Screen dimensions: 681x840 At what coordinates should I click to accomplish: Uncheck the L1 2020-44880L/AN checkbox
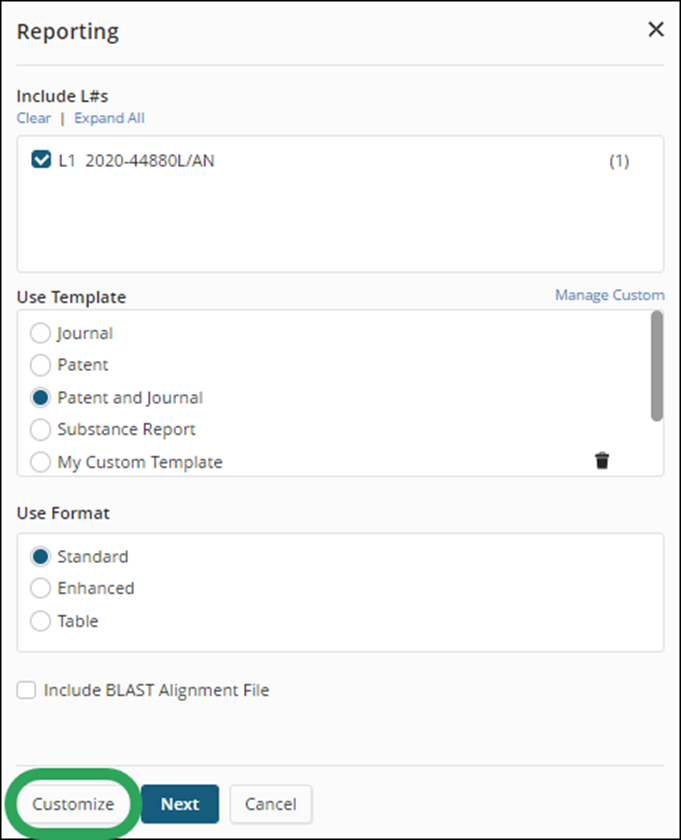click(x=41, y=160)
